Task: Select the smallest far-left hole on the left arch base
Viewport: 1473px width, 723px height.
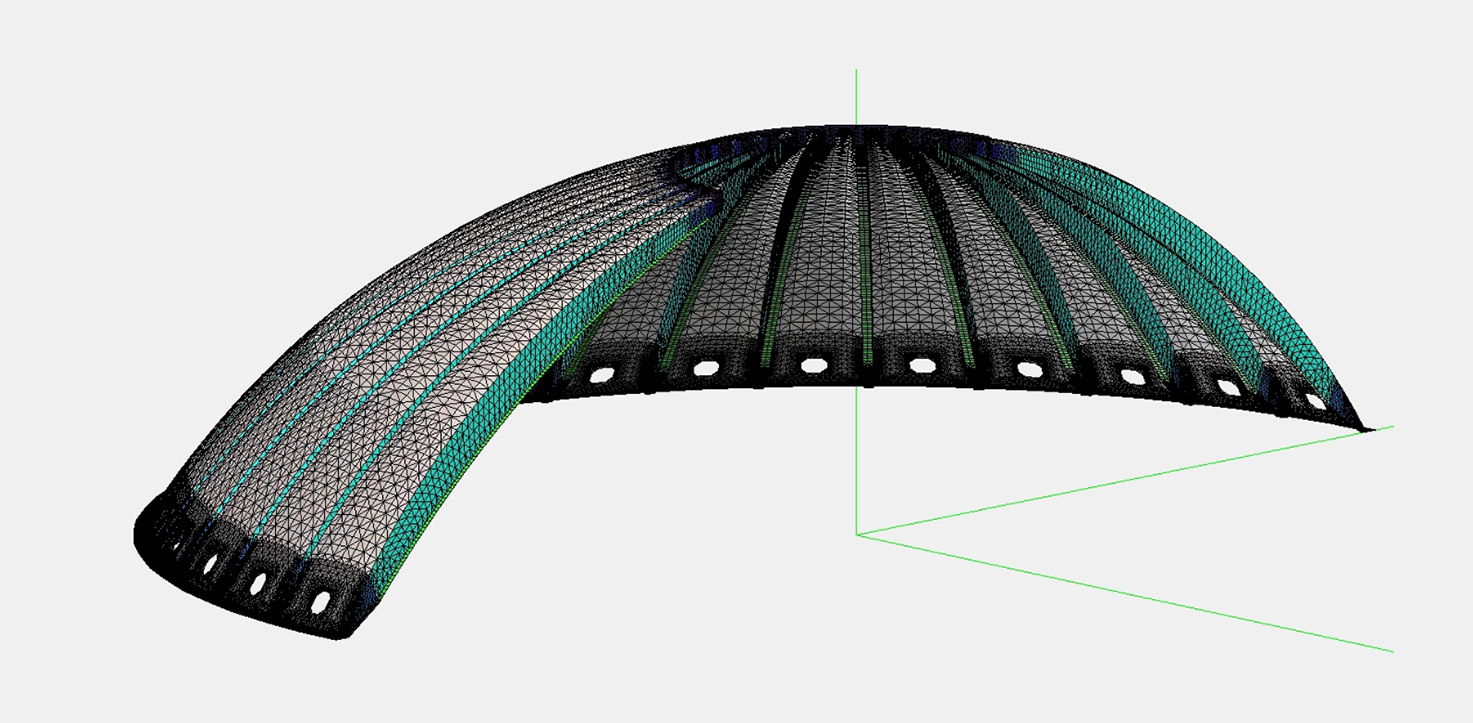Action: (x=176, y=547)
